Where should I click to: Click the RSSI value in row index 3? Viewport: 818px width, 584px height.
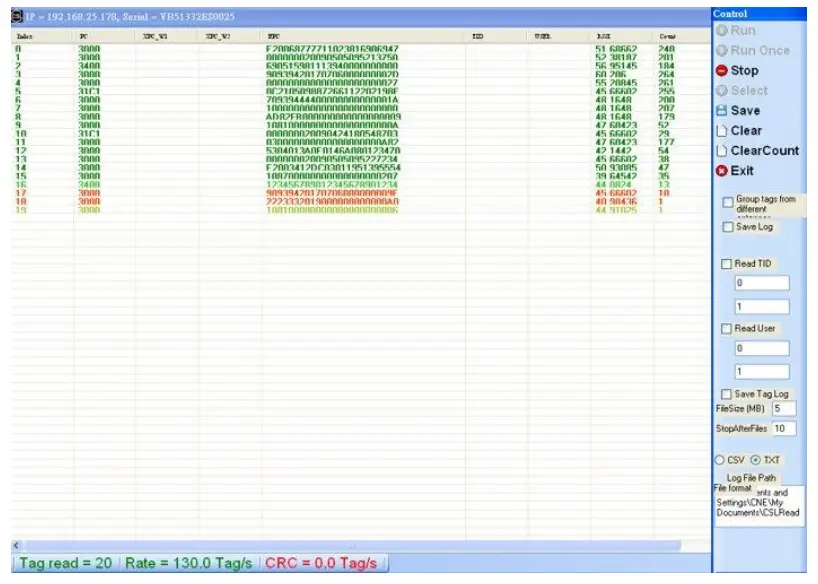click(610, 75)
